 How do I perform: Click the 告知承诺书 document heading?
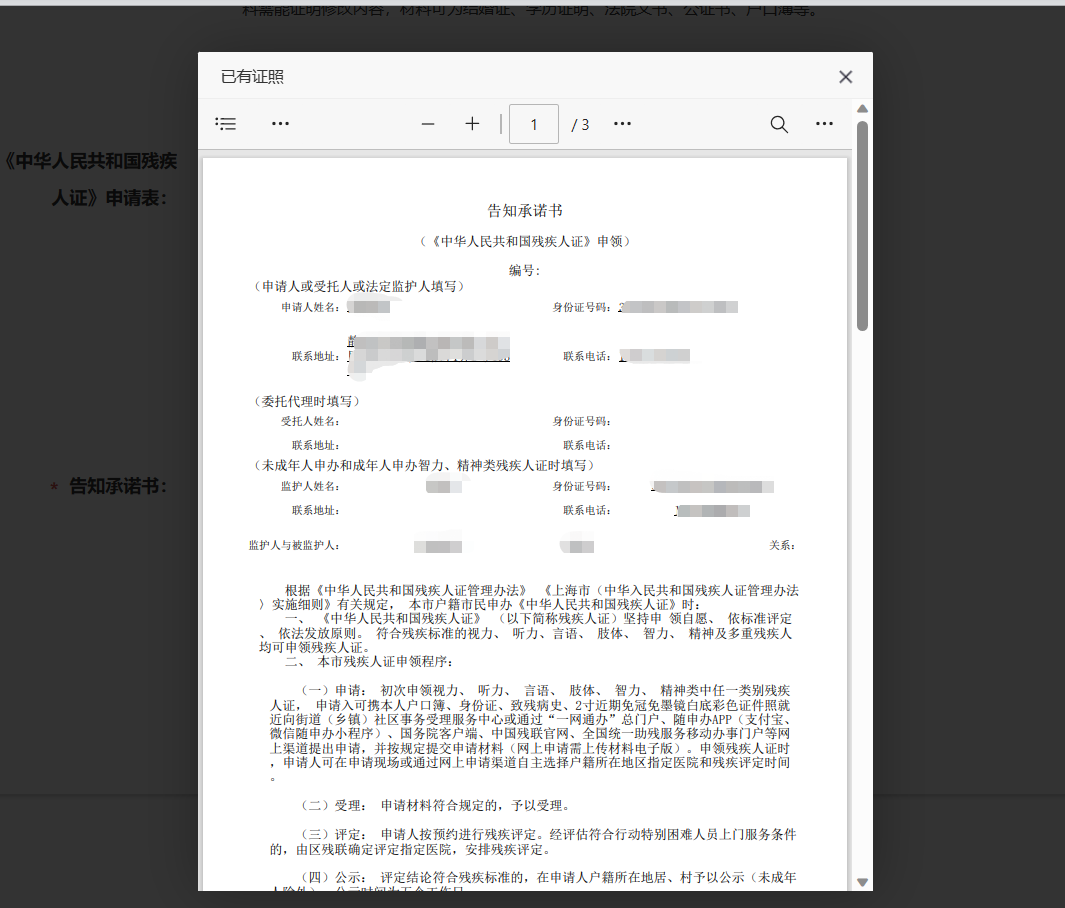pos(525,211)
